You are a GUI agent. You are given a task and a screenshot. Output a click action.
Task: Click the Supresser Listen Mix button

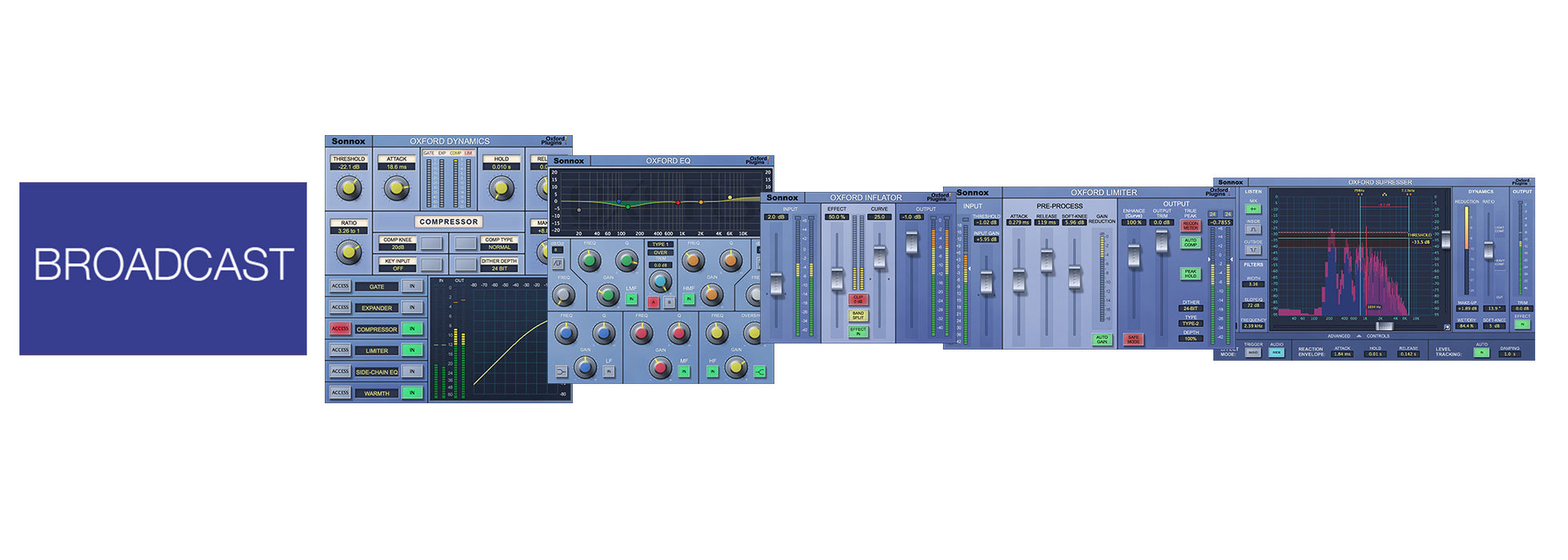pos(1253,210)
